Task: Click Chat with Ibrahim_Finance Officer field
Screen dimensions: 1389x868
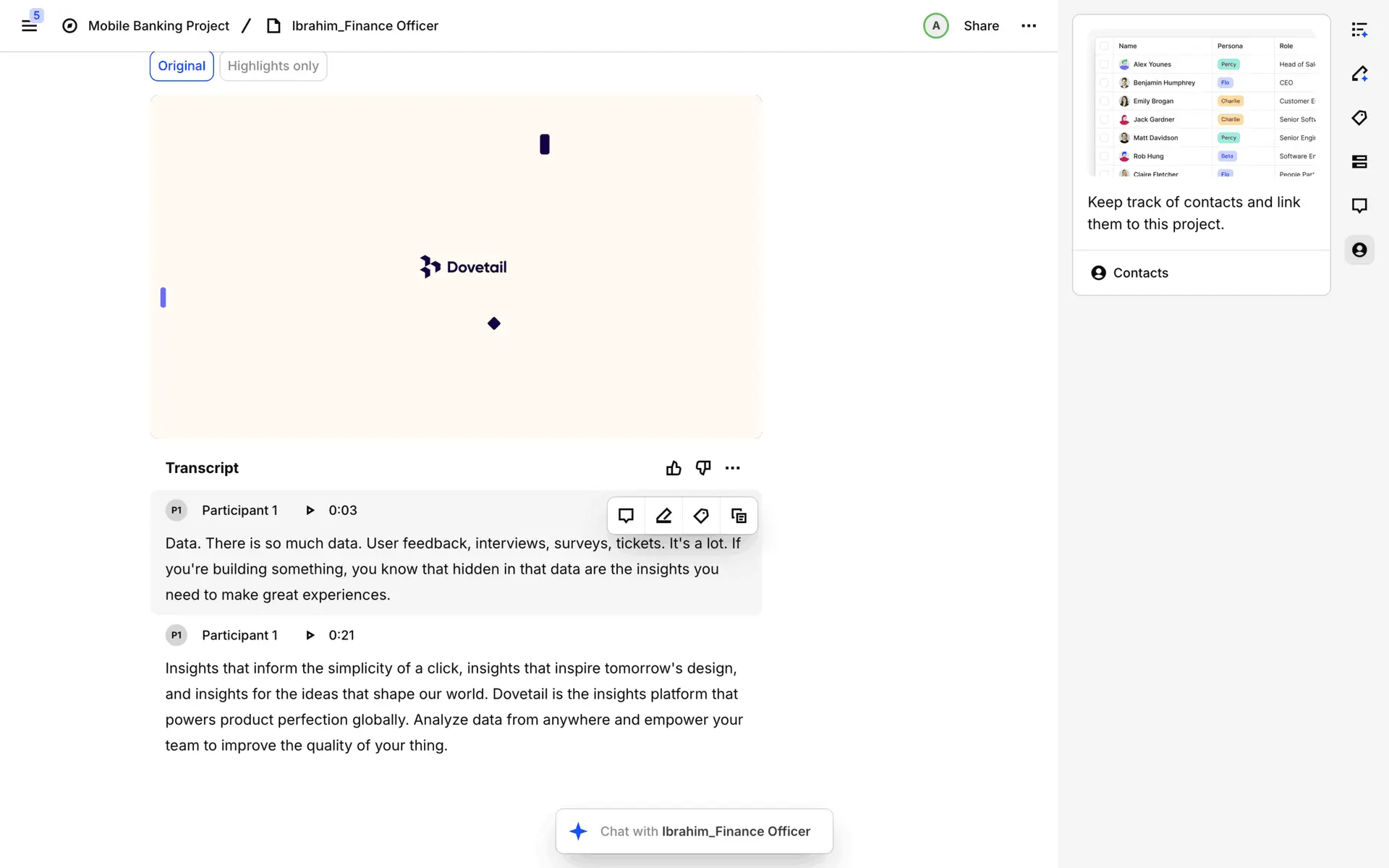Action: coord(704,831)
